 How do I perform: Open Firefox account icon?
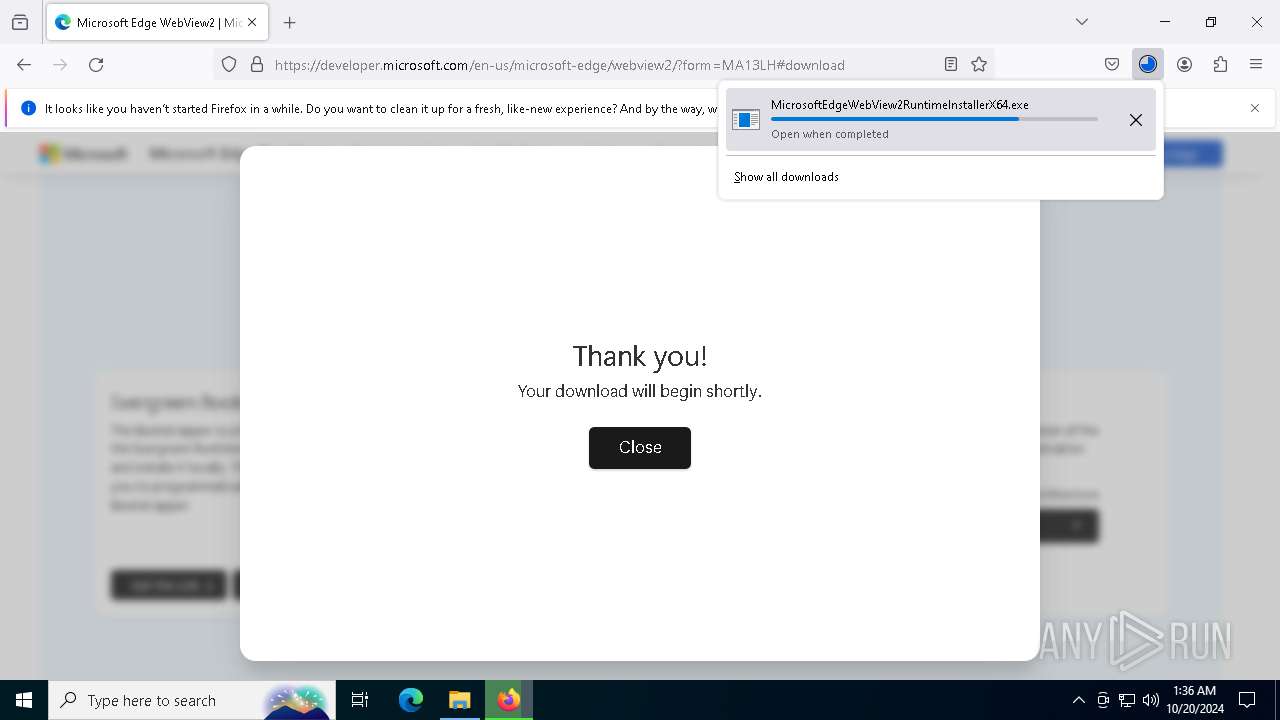point(1184,64)
